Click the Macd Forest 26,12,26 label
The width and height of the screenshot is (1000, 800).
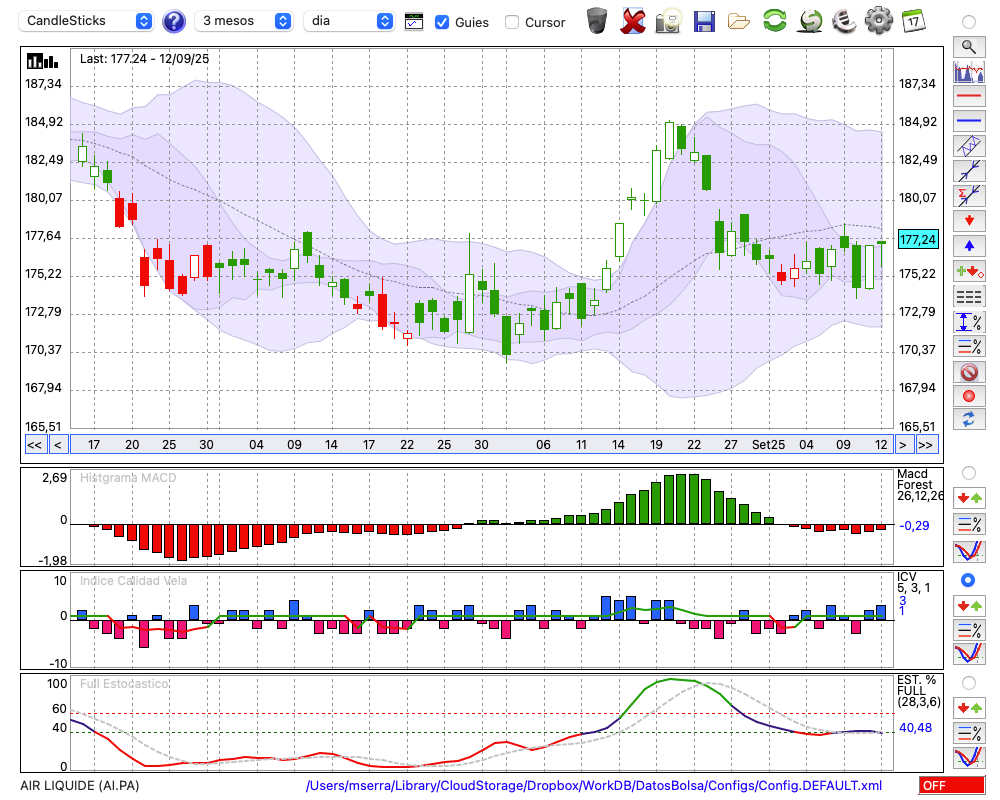[x=919, y=485]
